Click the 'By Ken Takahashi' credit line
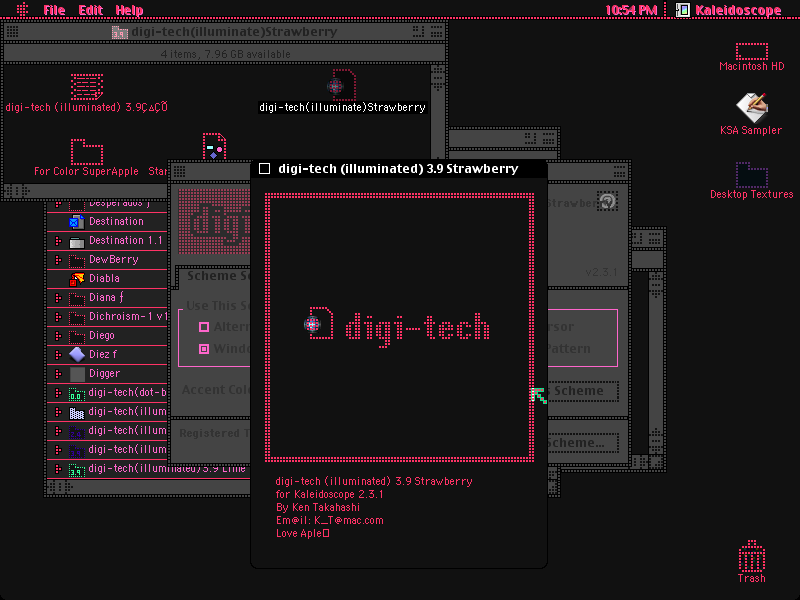The width and height of the screenshot is (800, 600). pos(318,508)
